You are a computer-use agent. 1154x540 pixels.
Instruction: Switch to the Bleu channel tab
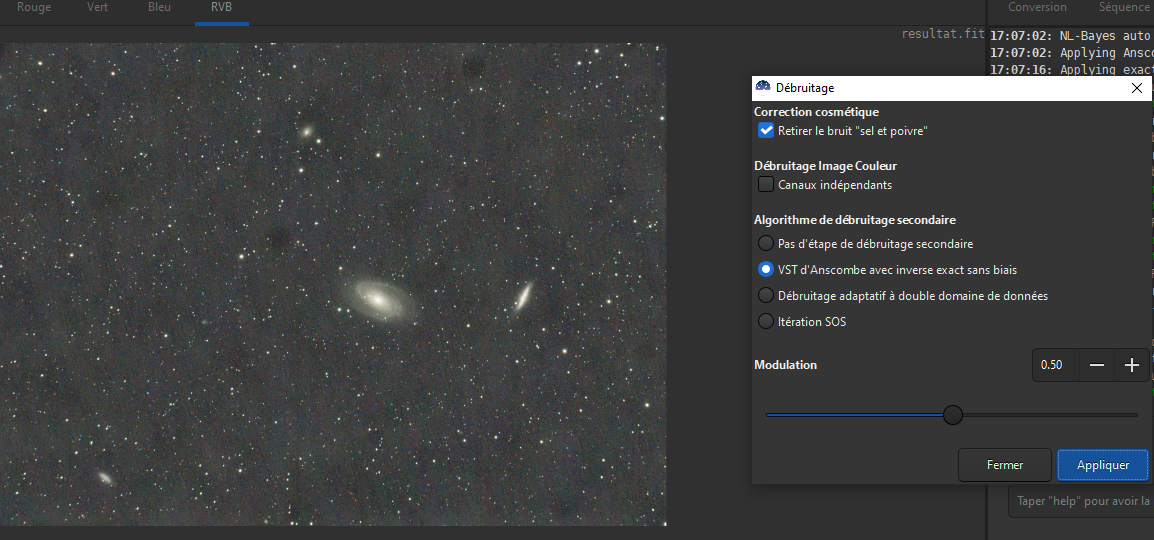159,9
